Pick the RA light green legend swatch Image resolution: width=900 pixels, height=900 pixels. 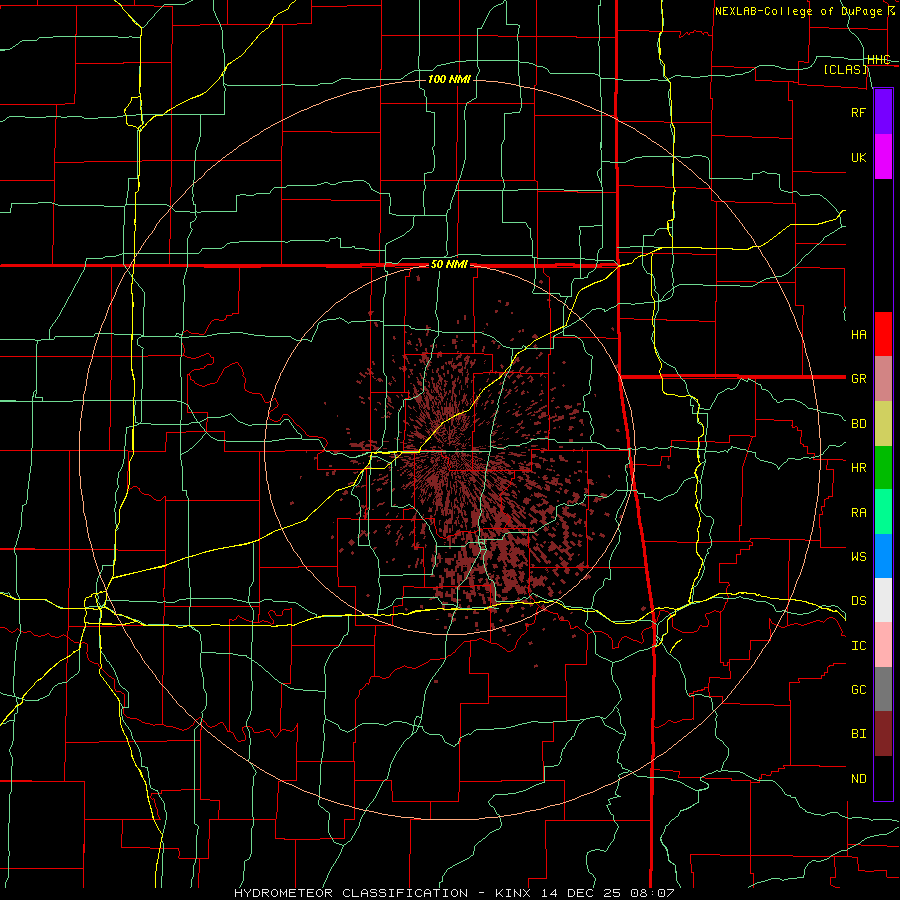pos(883,512)
